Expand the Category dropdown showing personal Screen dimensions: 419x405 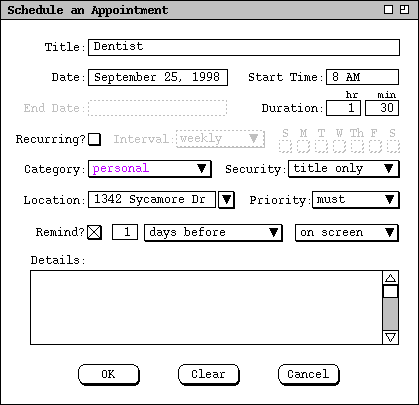(x=150, y=169)
